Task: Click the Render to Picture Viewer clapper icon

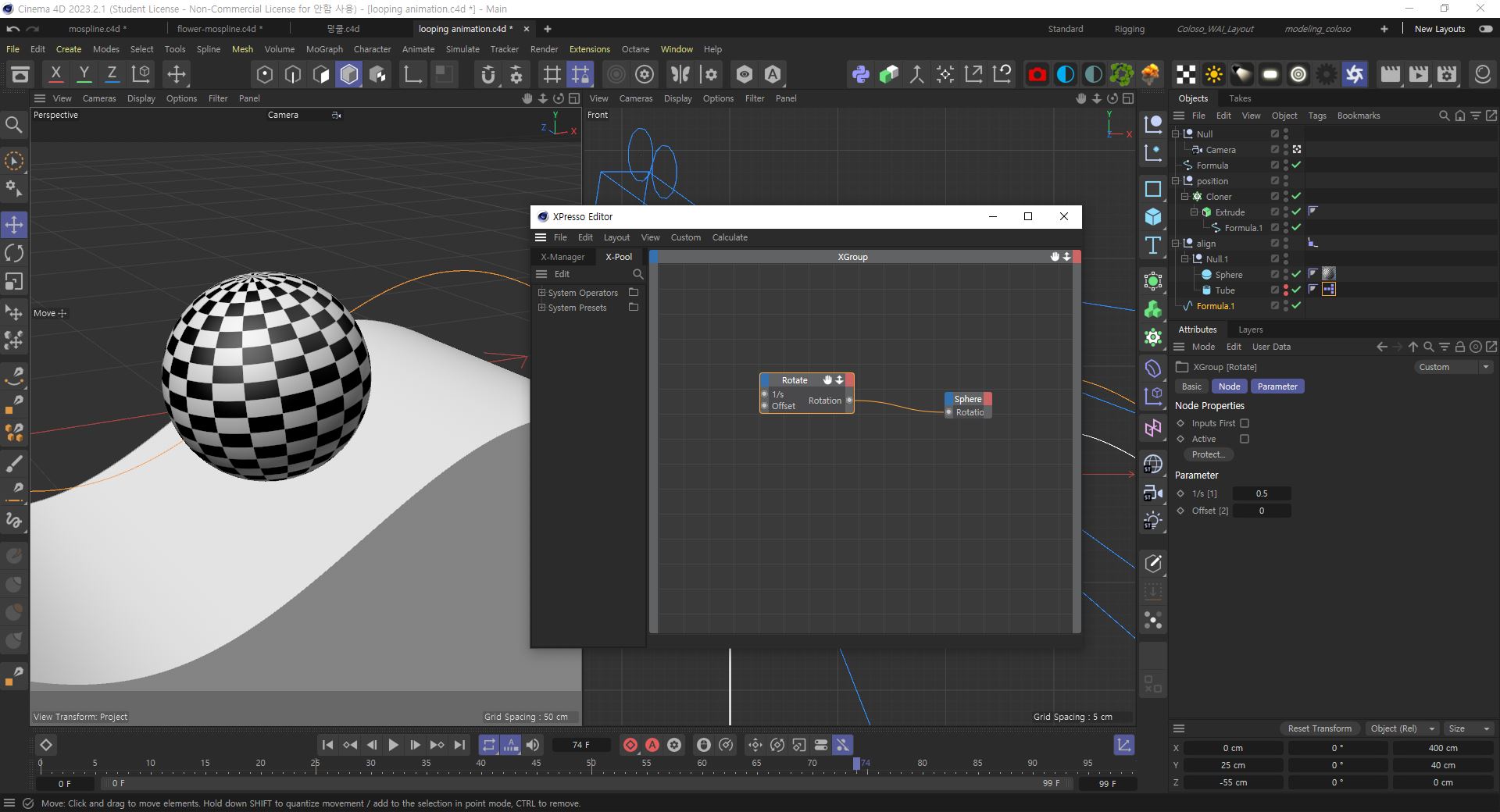Action: [1419, 74]
